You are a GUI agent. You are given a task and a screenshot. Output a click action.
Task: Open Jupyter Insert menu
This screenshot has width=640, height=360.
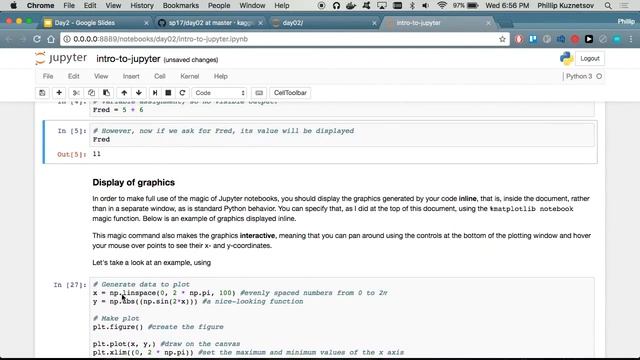pyautogui.click(x=131, y=76)
